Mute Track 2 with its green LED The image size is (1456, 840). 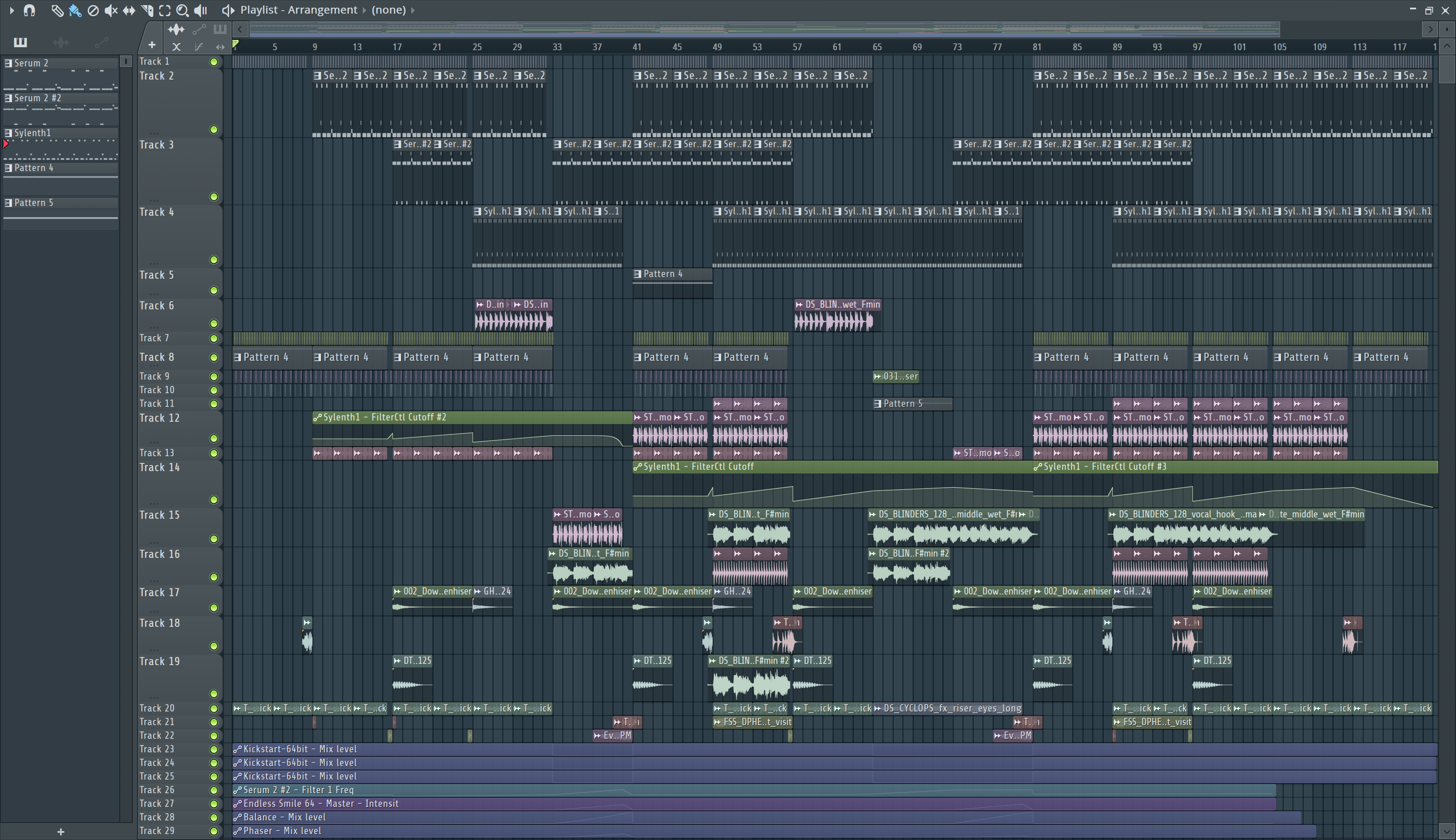point(214,129)
